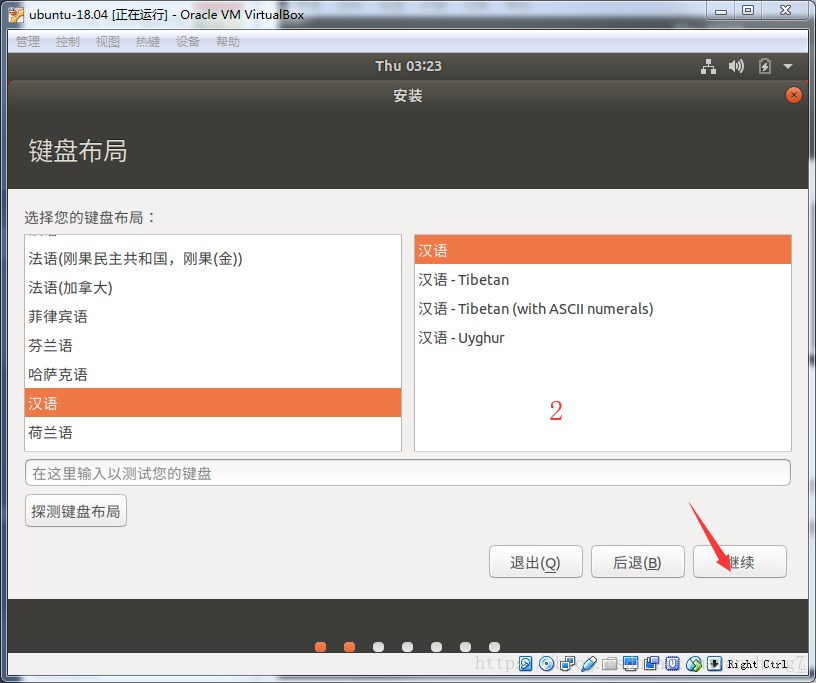Viewport: 816px width, 683px height.
Task: Select 荷兰语 in layout list
Action: (213, 432)
